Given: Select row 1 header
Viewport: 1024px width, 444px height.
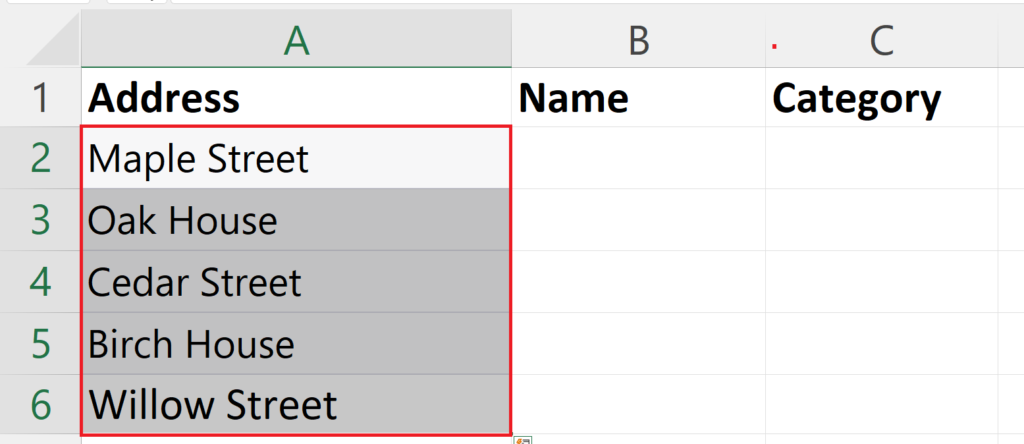Looking at the screenshot, I should [x=40, y=97].
